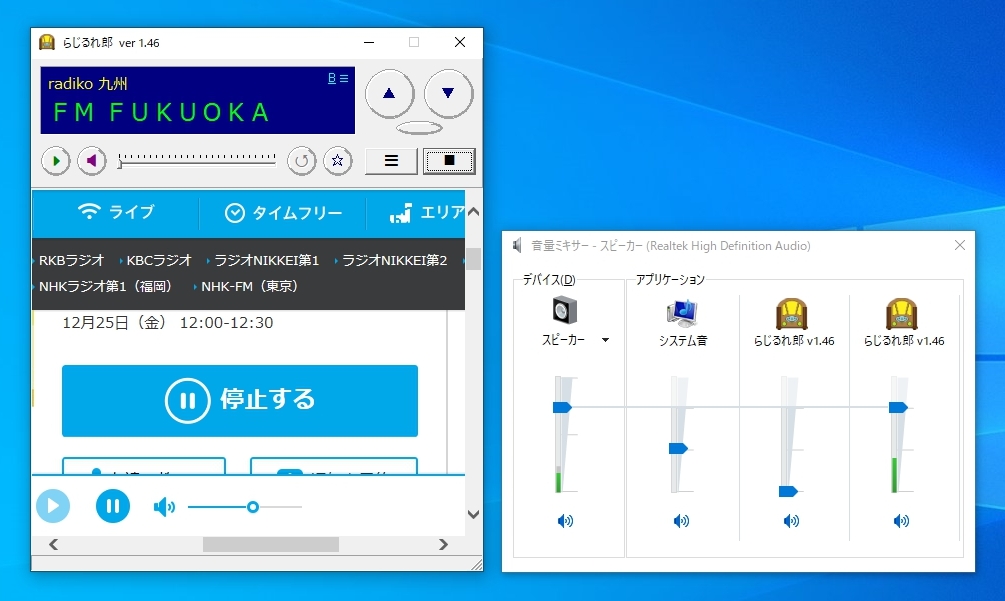Click the reload circular arrow button
1005x601 pixels.
[x=302, y=161]
